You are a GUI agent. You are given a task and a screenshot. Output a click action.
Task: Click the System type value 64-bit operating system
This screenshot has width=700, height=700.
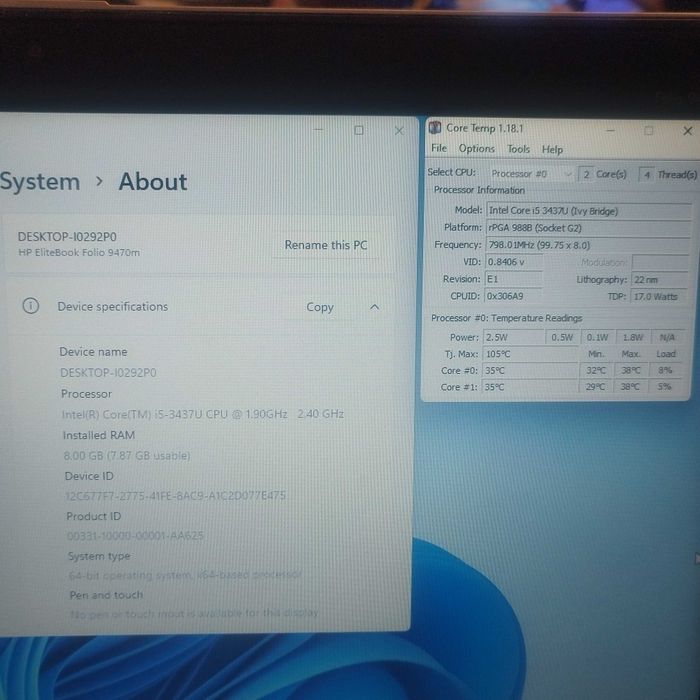coord(185,575)
